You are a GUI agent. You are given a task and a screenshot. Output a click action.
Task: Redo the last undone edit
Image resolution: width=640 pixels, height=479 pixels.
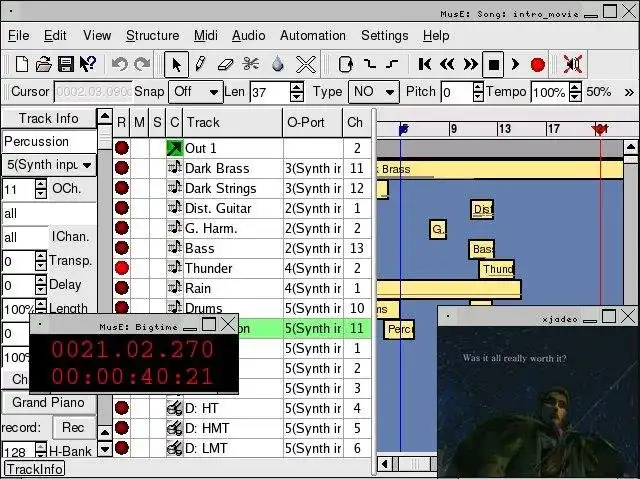point(142,64)
